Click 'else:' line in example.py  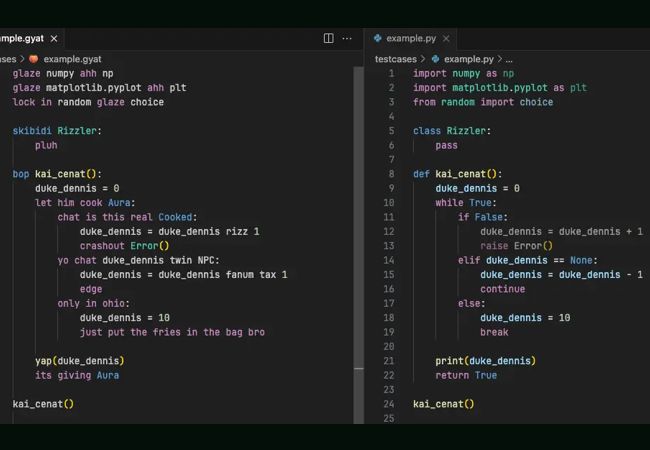coord(471,303)
